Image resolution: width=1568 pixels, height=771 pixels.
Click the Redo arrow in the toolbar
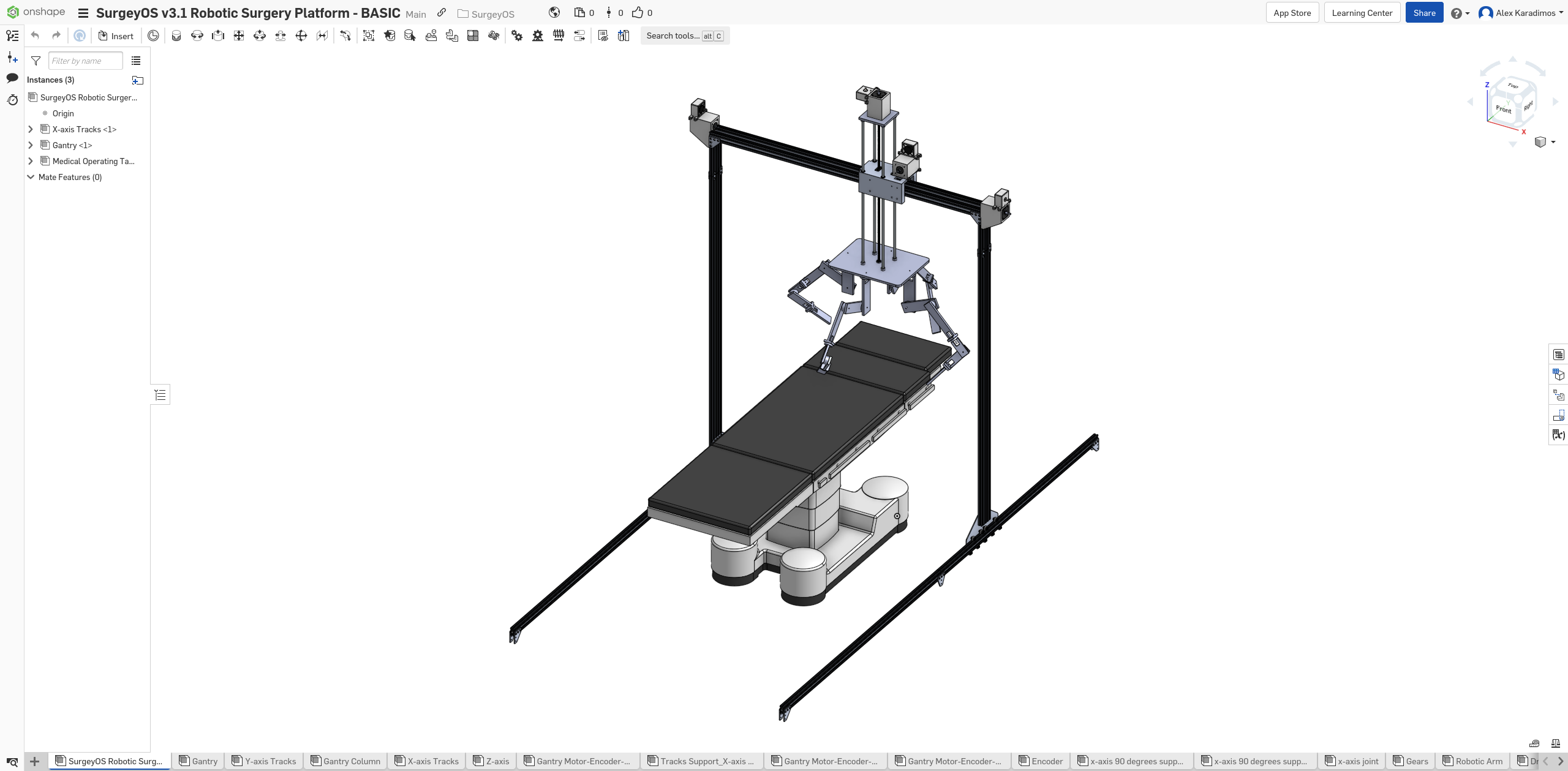click(56, 36)
